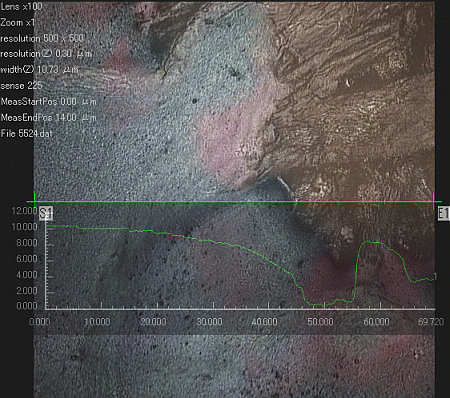
Task: Click the curve label 1 at profile end
Action: click(435, 276)
